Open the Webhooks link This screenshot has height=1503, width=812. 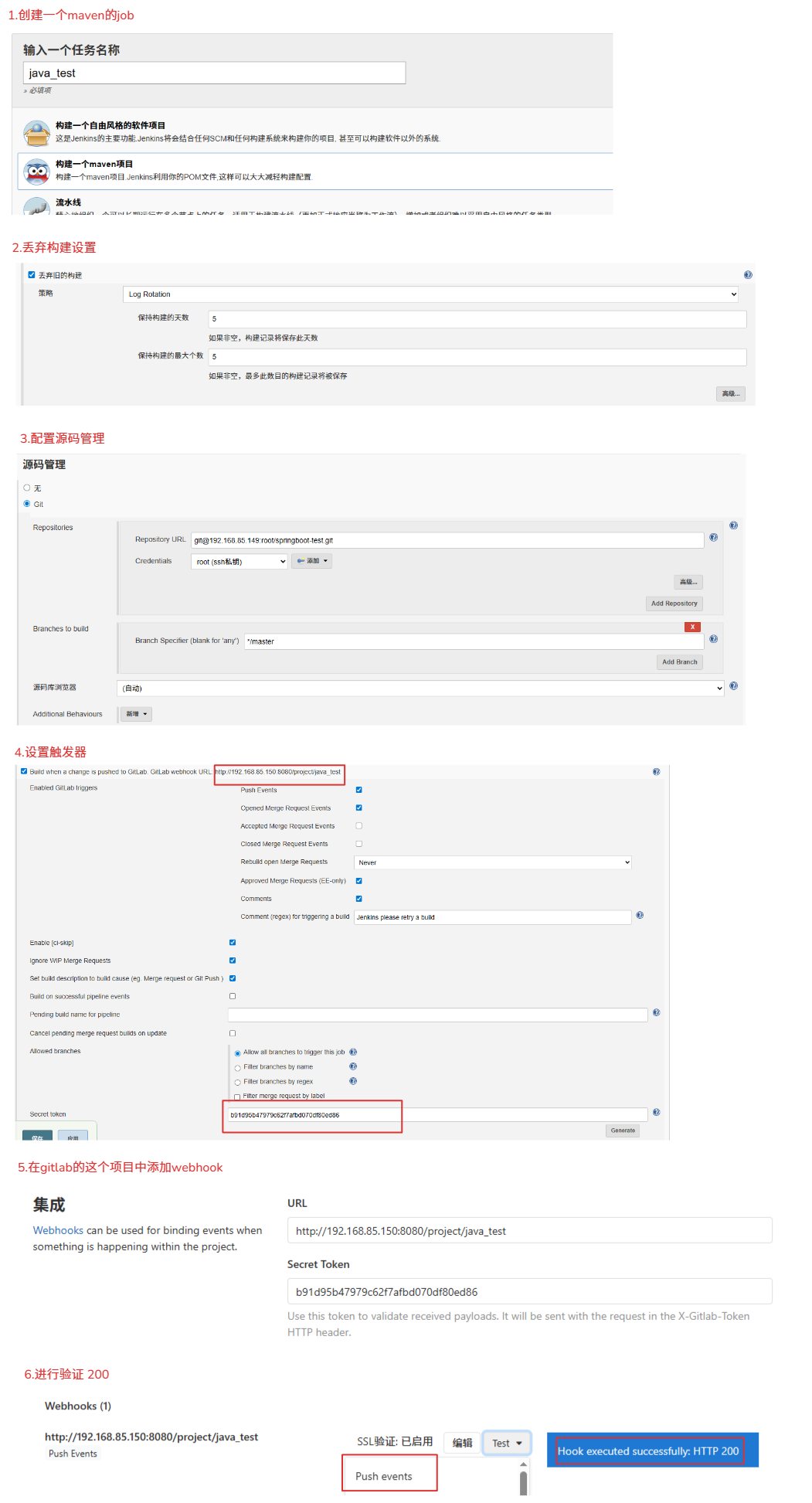(58, 1230)
